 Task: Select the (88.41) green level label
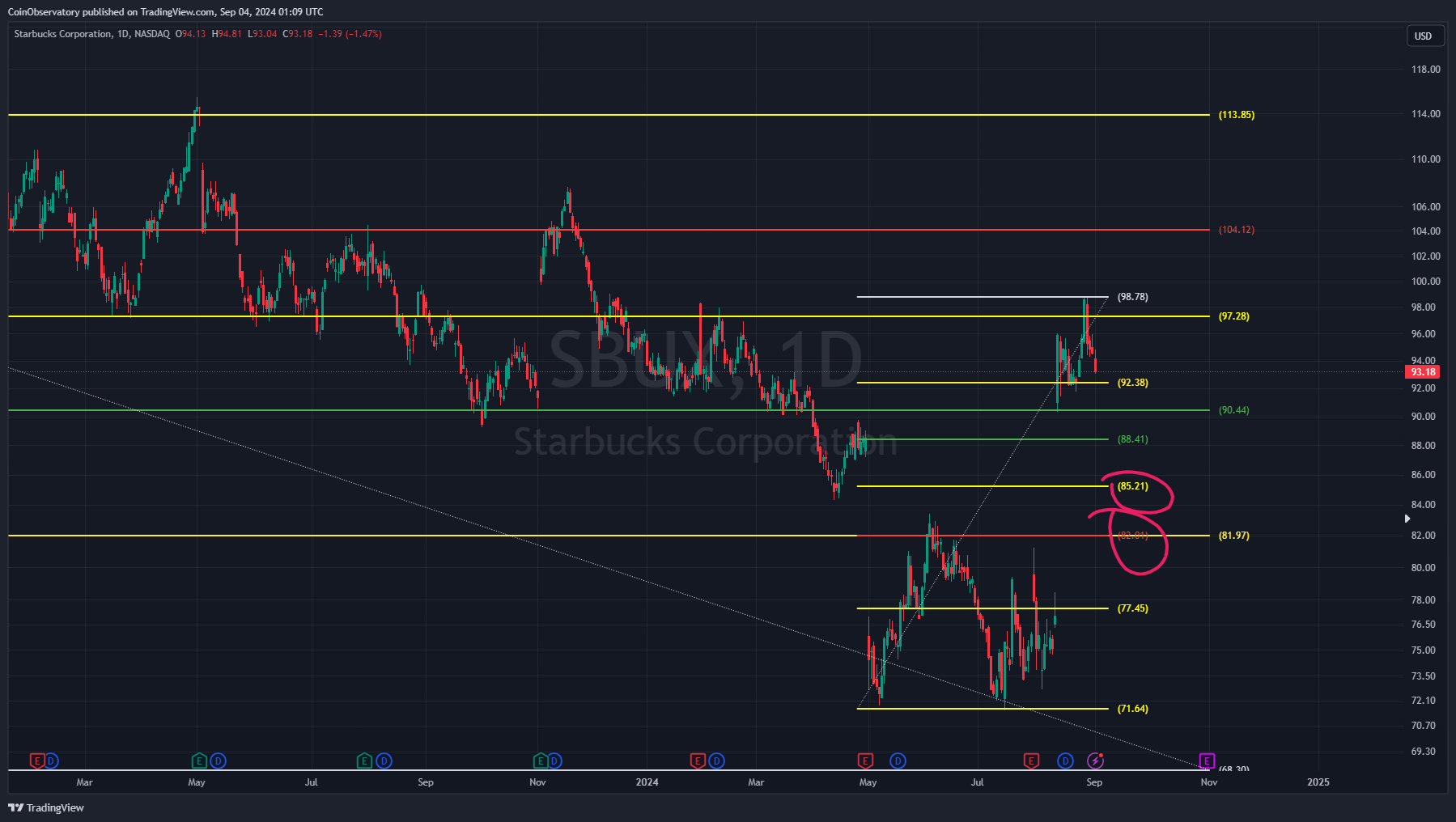(1133, 439)
